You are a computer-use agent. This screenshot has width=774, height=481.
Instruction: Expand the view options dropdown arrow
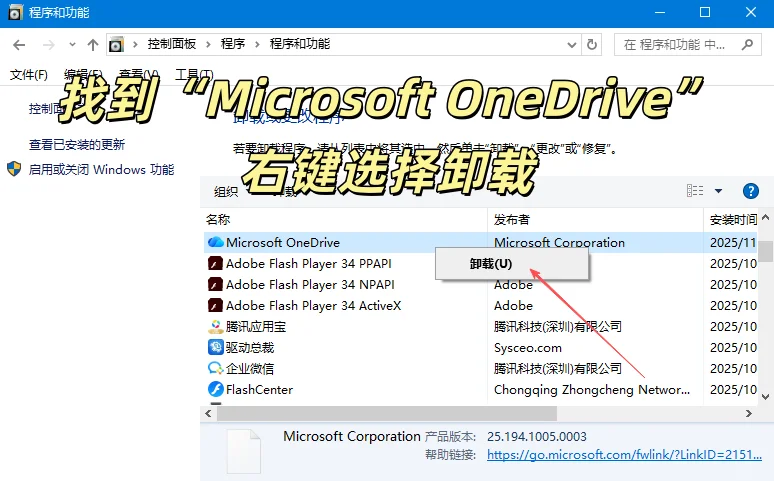718,191
